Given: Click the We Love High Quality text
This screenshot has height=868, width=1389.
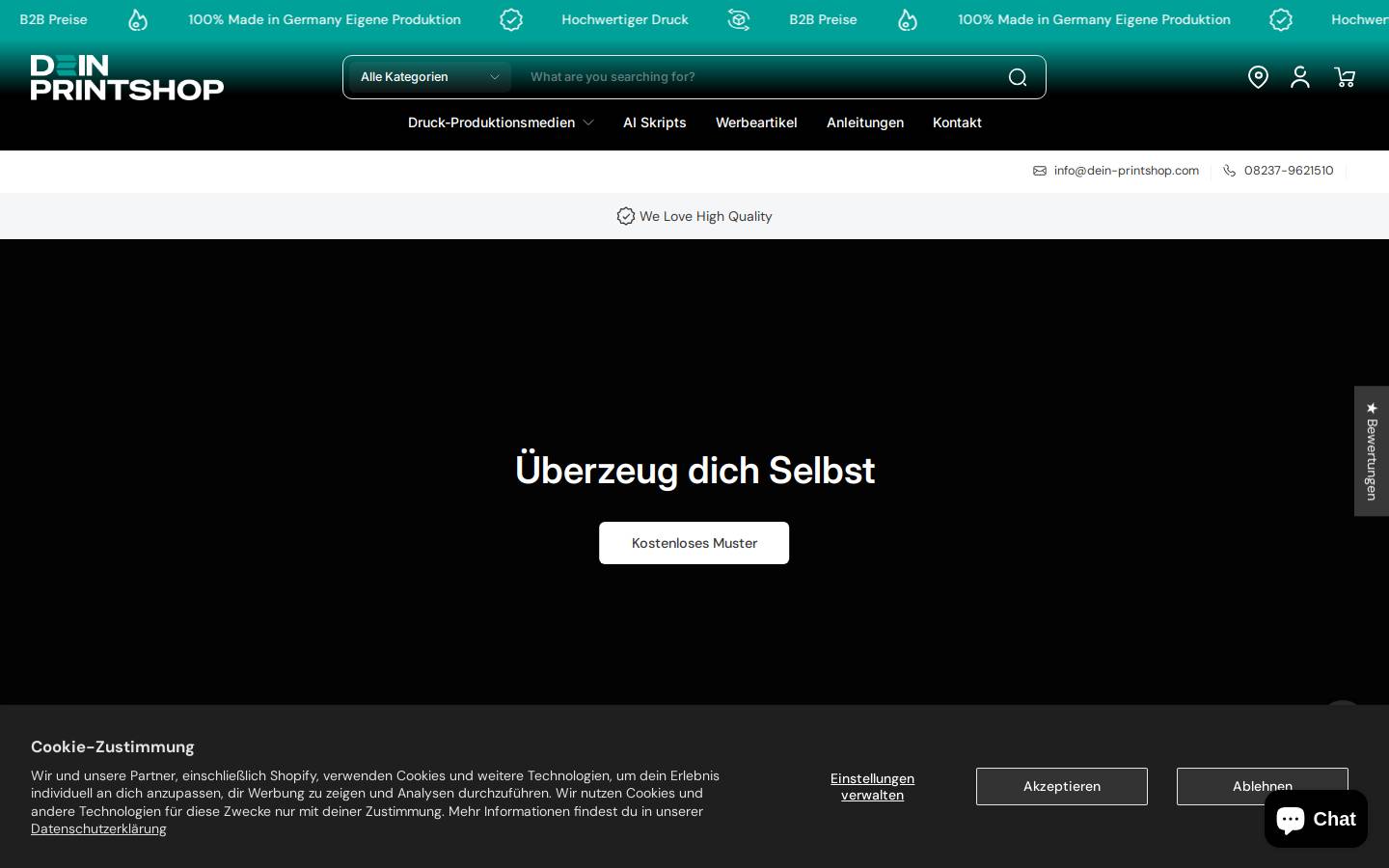Looking at the screenshot, I should (705, 216).
